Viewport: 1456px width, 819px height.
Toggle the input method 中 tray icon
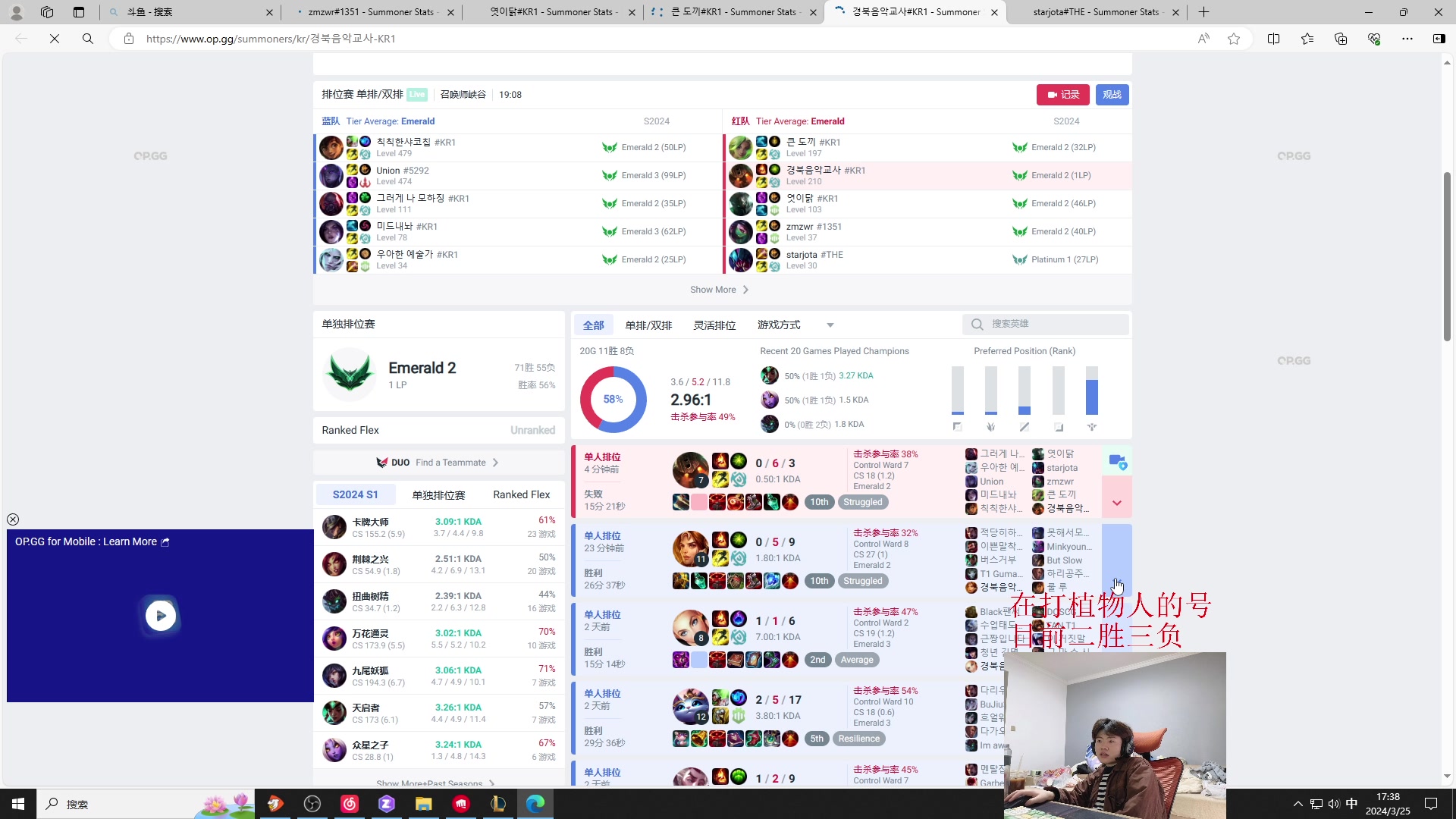coord(1352,804)
